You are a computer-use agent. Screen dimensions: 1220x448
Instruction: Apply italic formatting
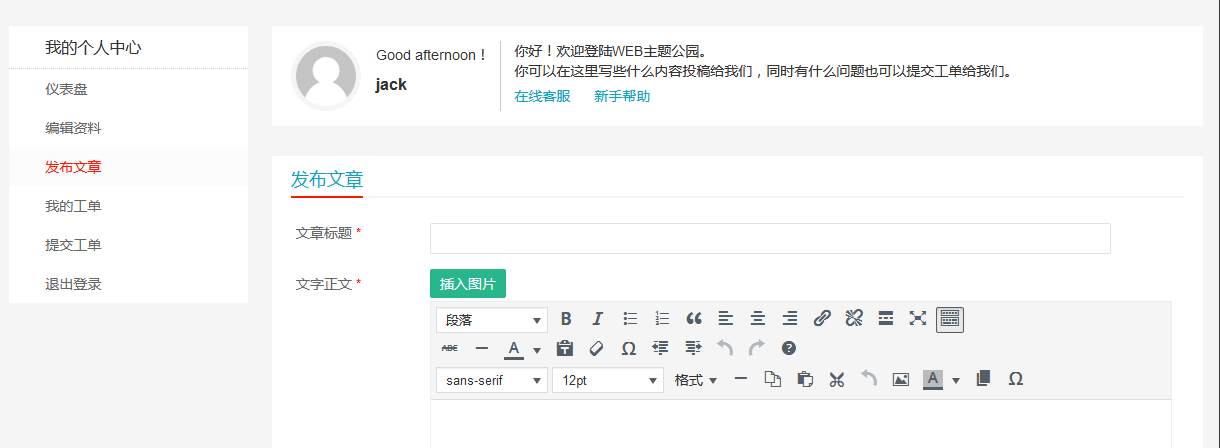(598, 319)
